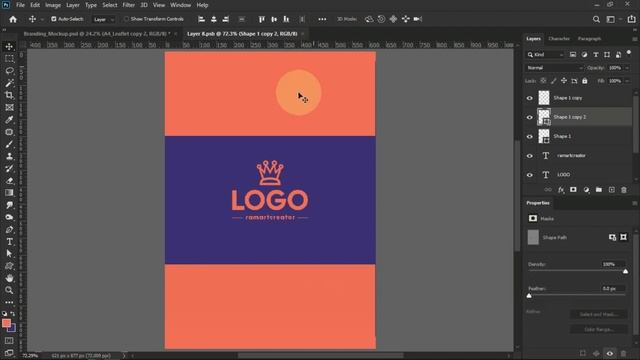Open the File menu

(x=20, y=5)
